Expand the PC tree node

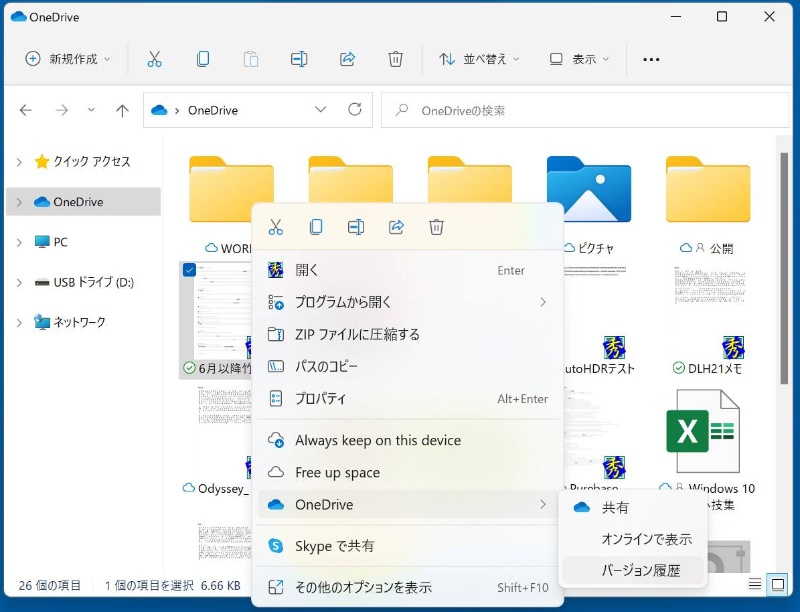tap(19, 242)
